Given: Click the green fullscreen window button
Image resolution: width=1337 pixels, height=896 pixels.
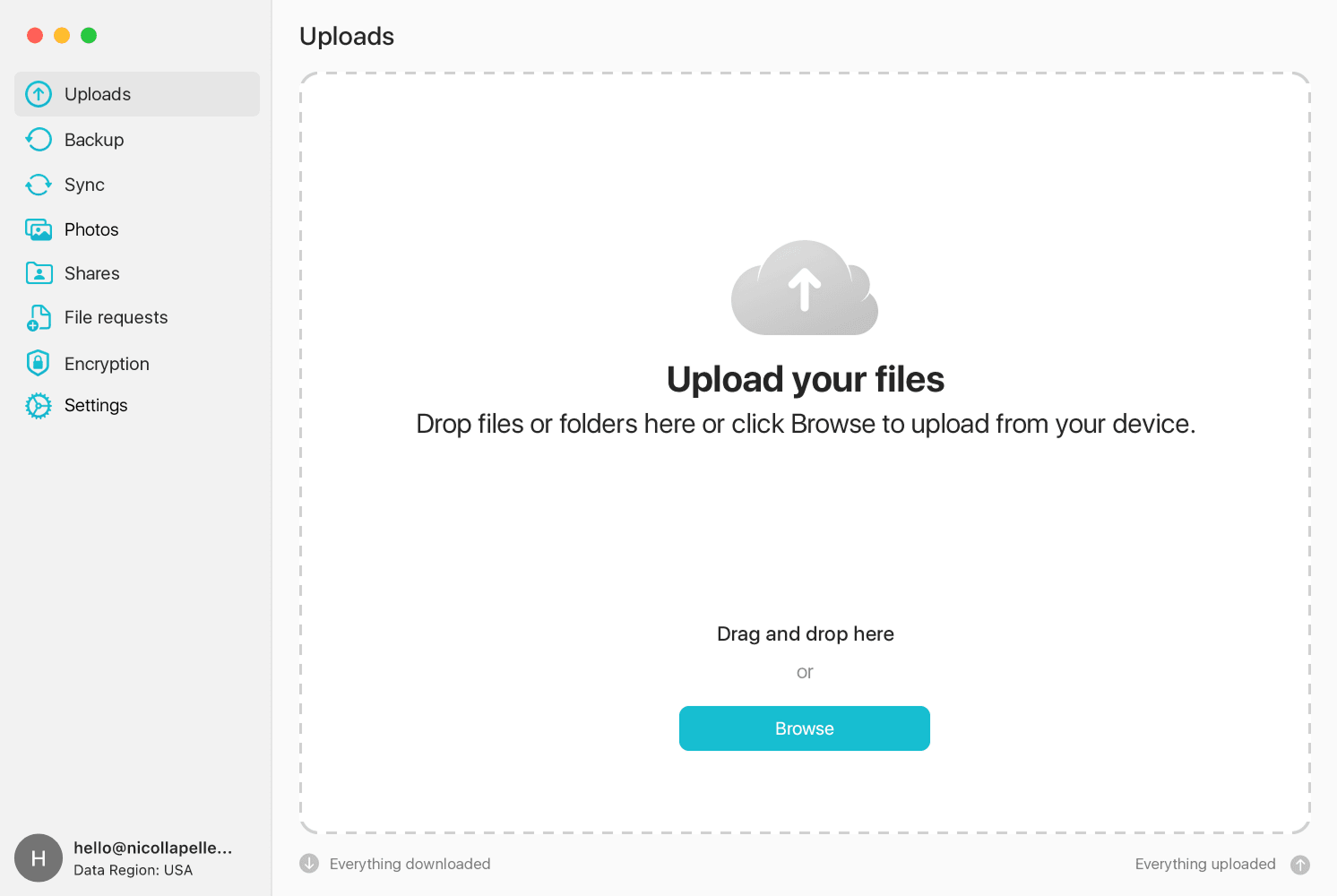Looking at the screenshot, I should tap(89, 36).
